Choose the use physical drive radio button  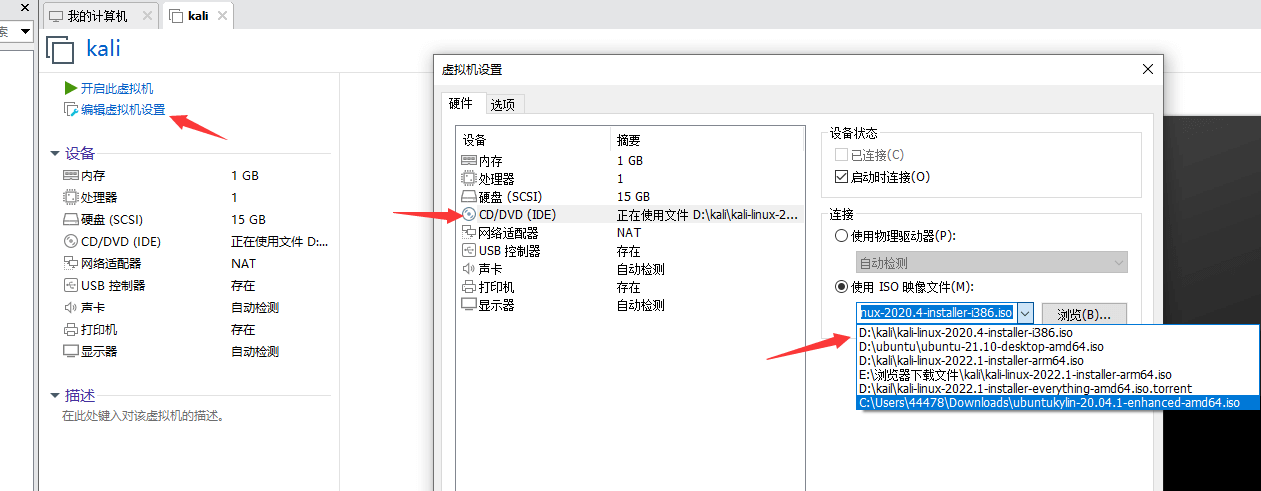pos(841,236)
